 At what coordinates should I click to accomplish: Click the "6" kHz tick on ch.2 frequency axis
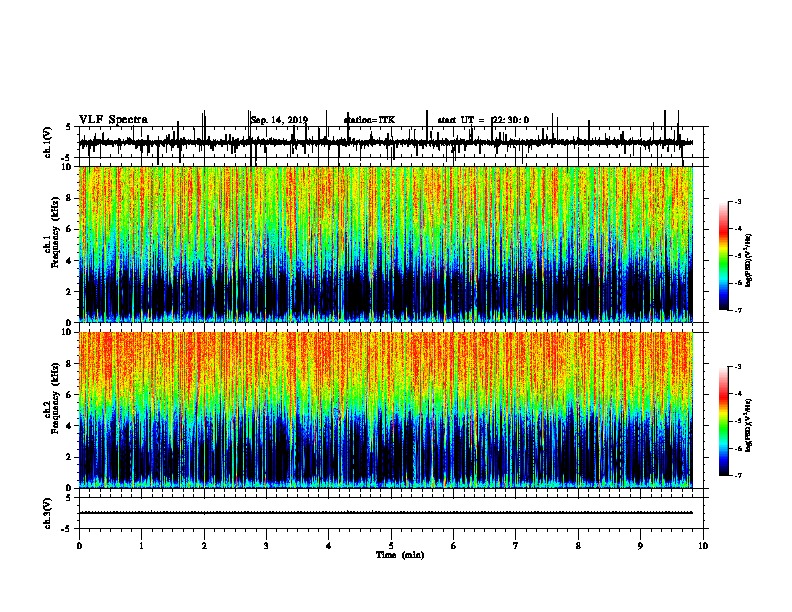click(69, 394)
